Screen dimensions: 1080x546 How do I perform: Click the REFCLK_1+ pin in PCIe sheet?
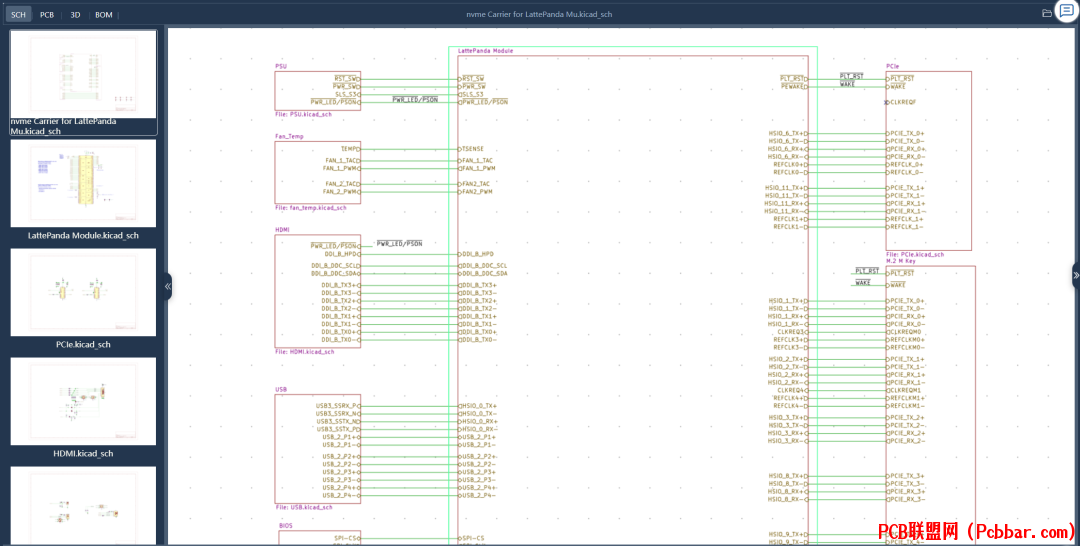[x=905, y=219]
